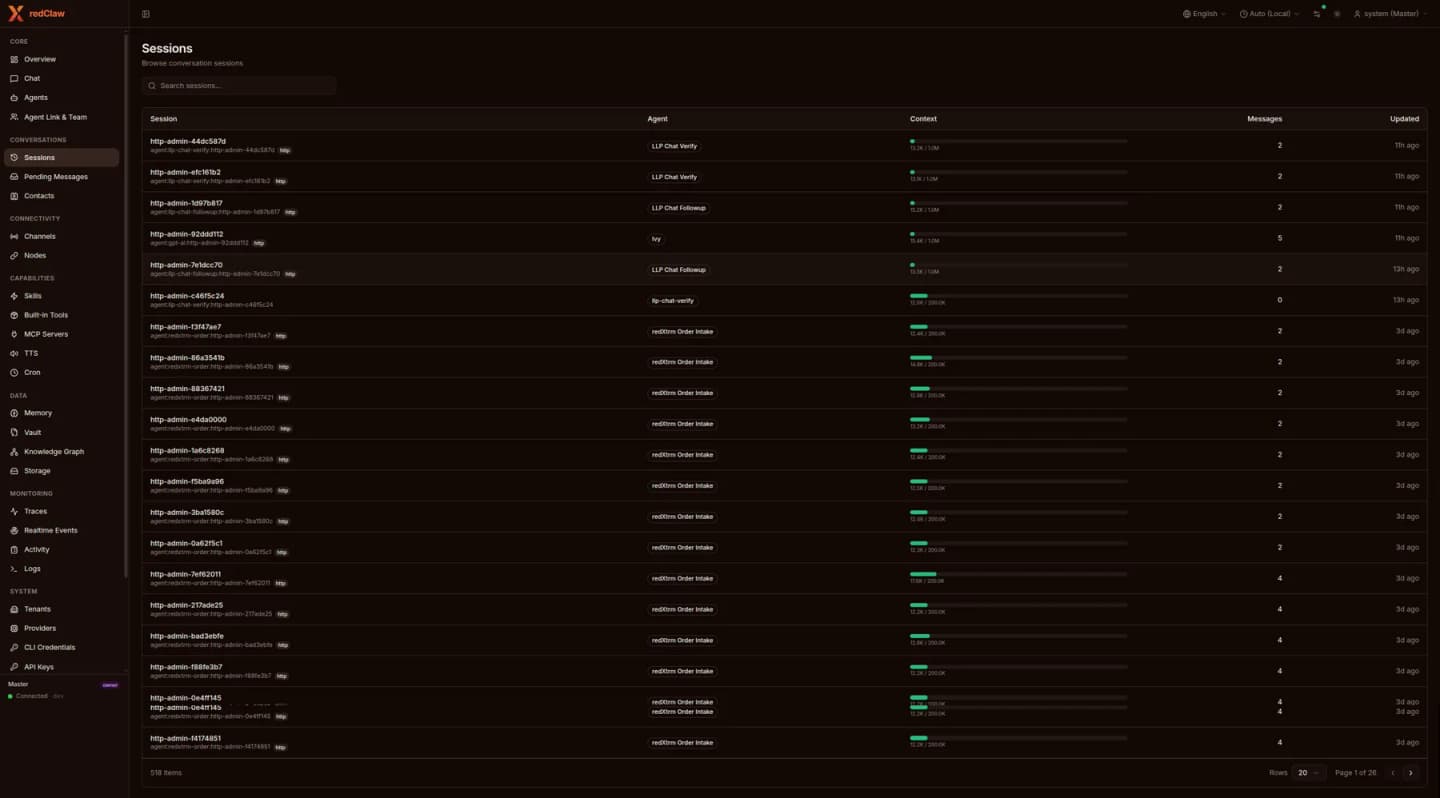Screen dimensions: 1440x798
Task: Open the CLI Credentials menu item
Action: click(63, 647)
